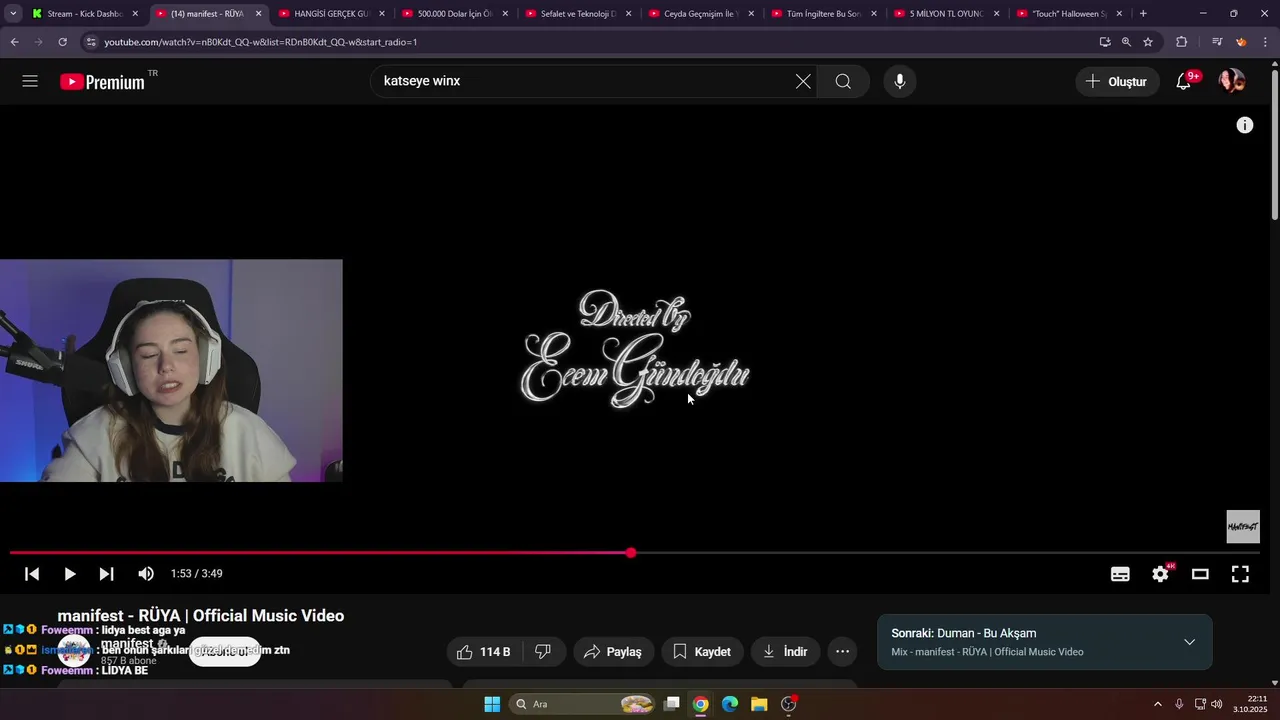Skip to the next video
The width and height of the screenshot is (1280, 720).
click(x=106, y=574)
